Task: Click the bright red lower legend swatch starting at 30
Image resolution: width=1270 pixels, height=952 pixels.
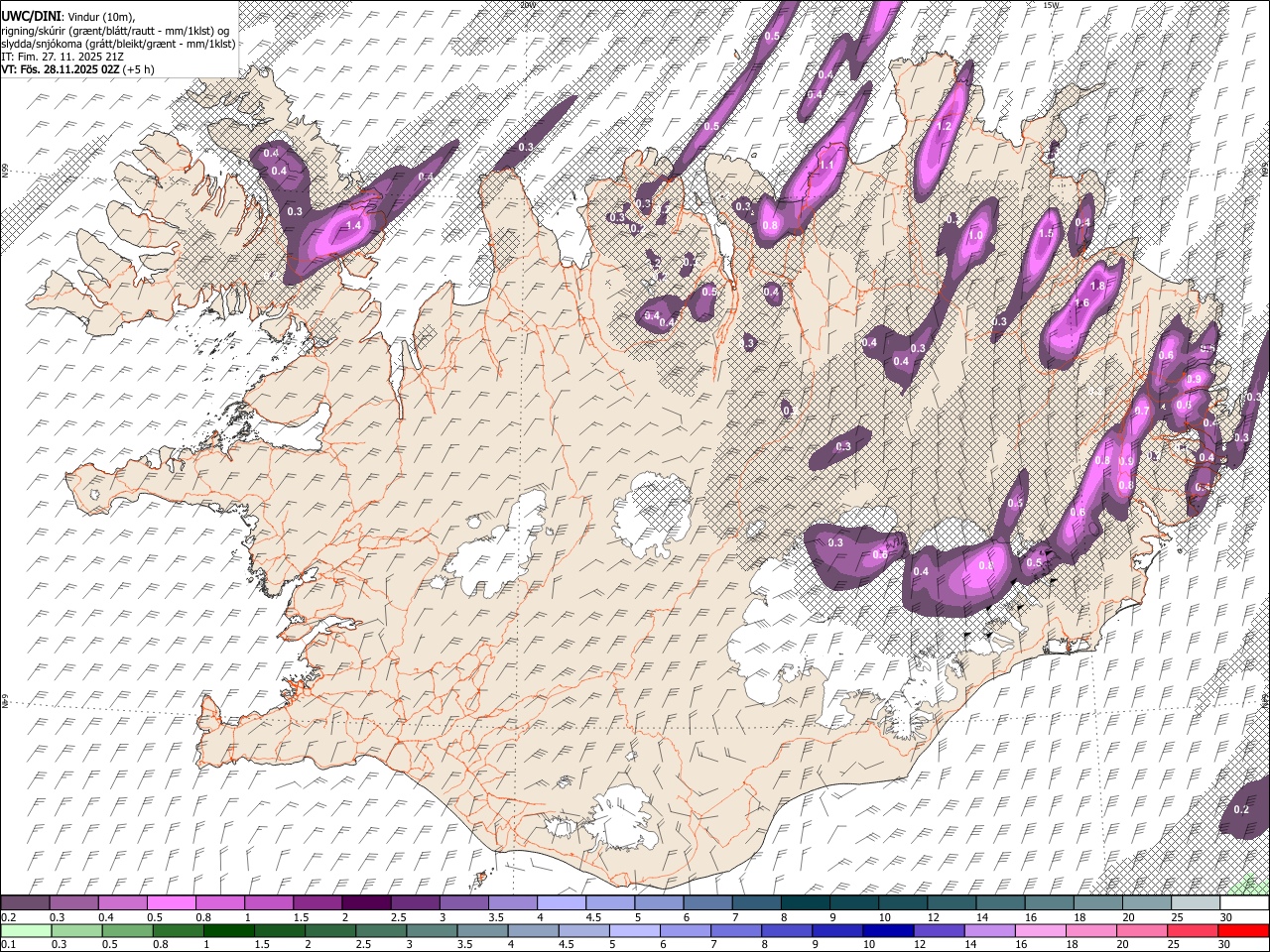Action: point(1244,930)
